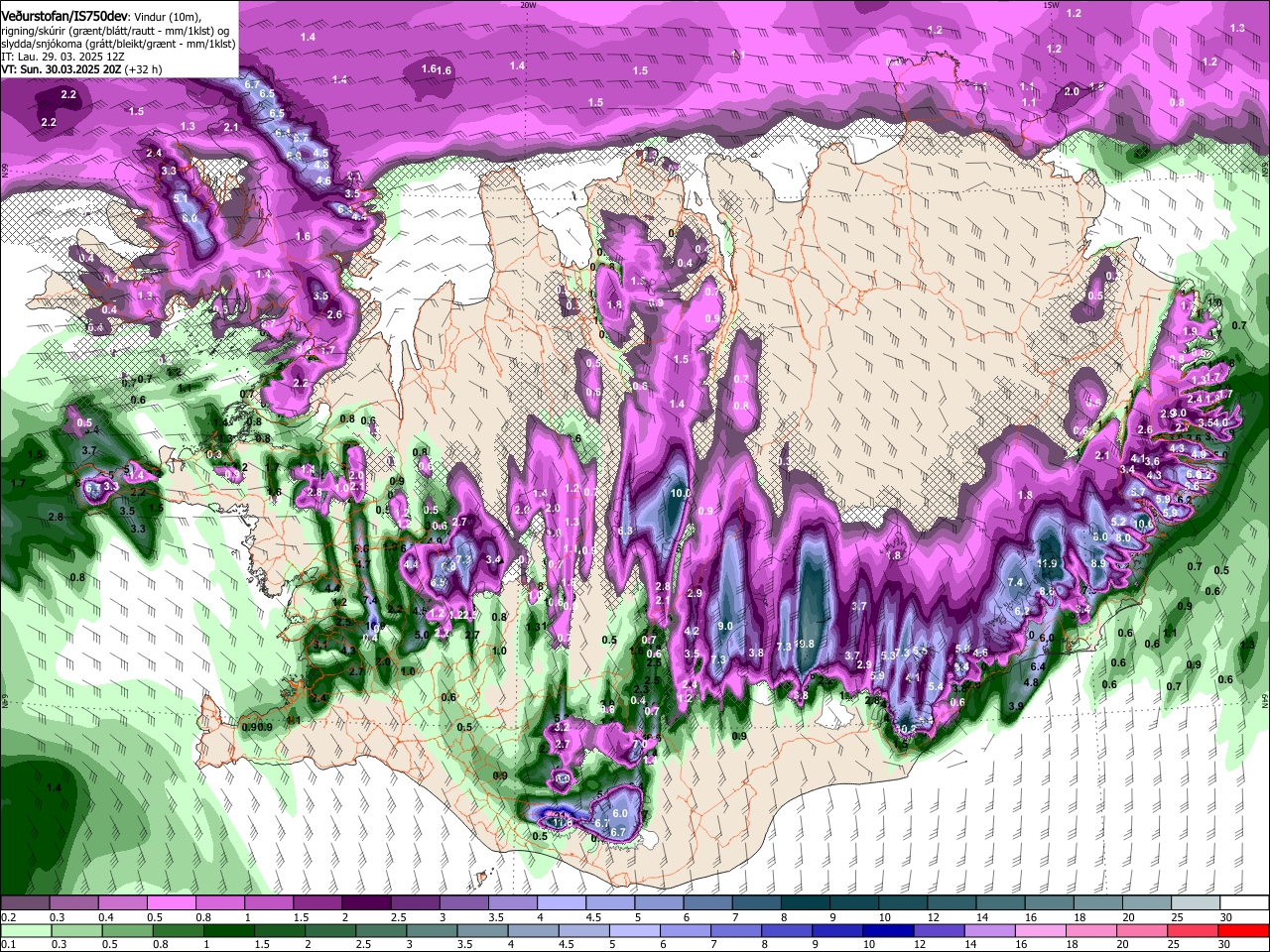Click the snow legend swatch between 6 and 7

click(x=708, y=903)
